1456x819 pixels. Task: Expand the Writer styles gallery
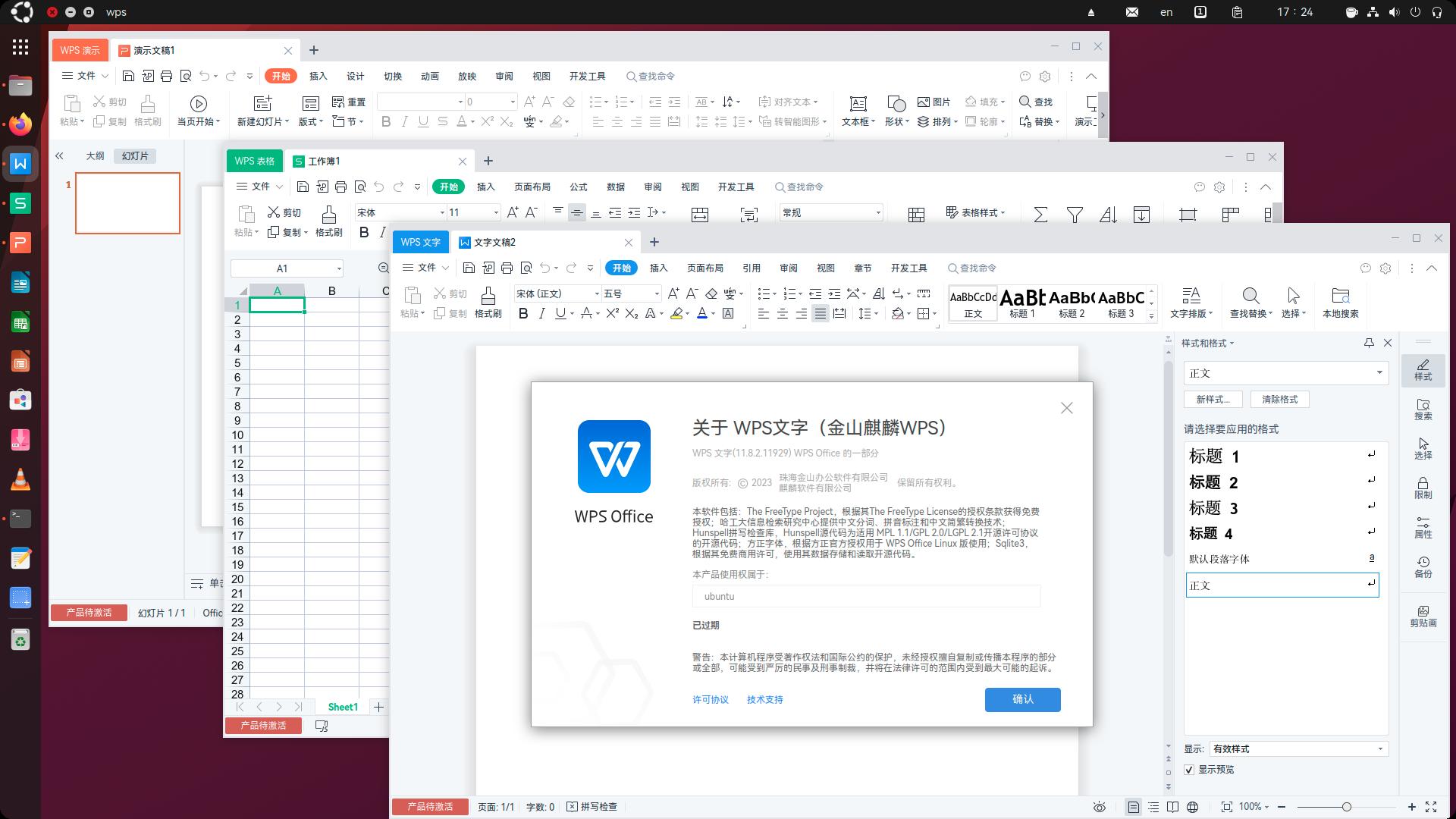[x=1151, y=315]
